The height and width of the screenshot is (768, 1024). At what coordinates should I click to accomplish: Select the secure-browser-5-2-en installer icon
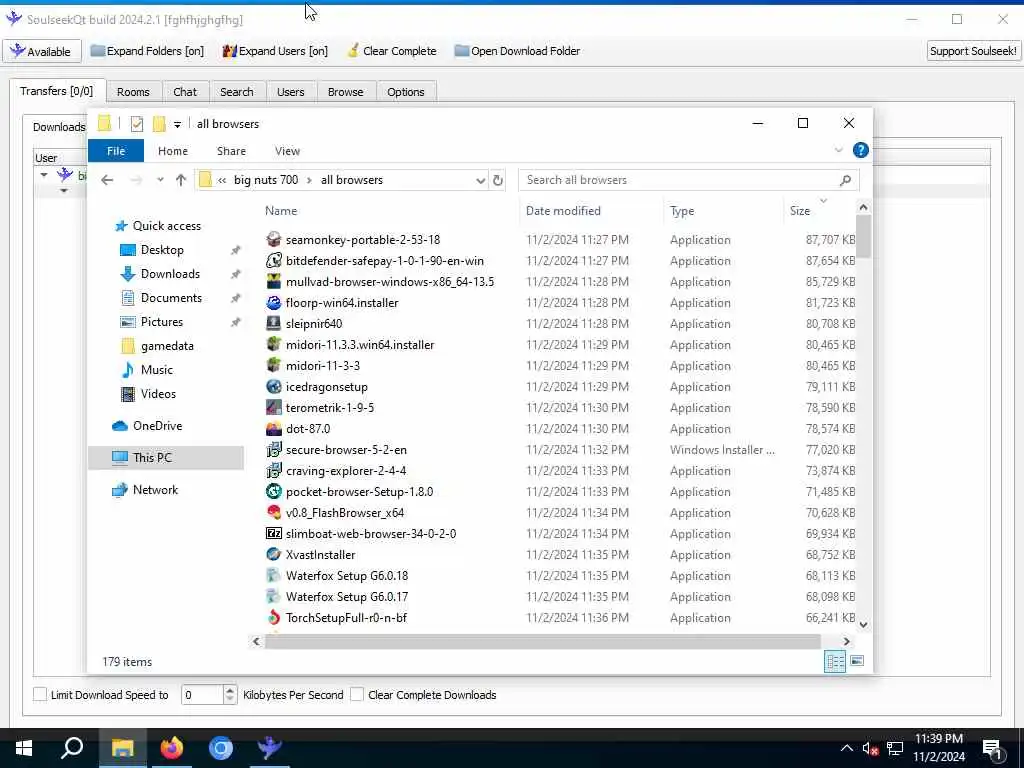click(274, 449)
